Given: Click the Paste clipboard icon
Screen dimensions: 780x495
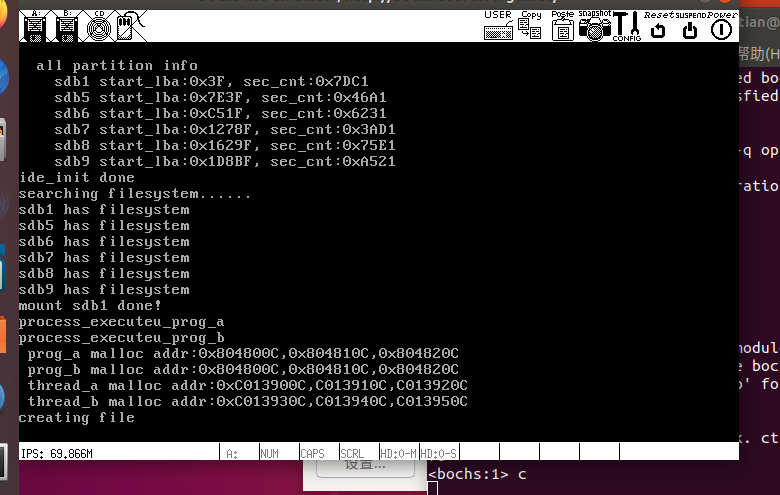Looking at the screenshot, I should [x=562, y=26].
